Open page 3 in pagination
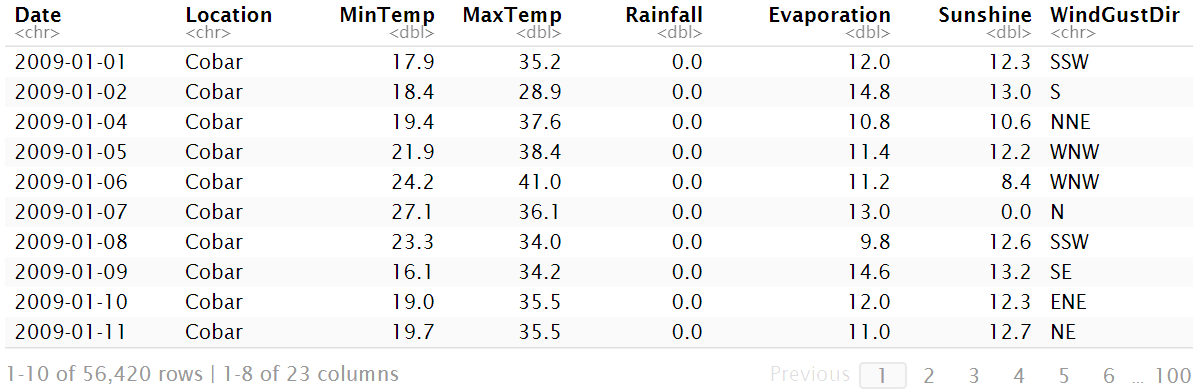1193x390 pixels. [x=973, y=375]
